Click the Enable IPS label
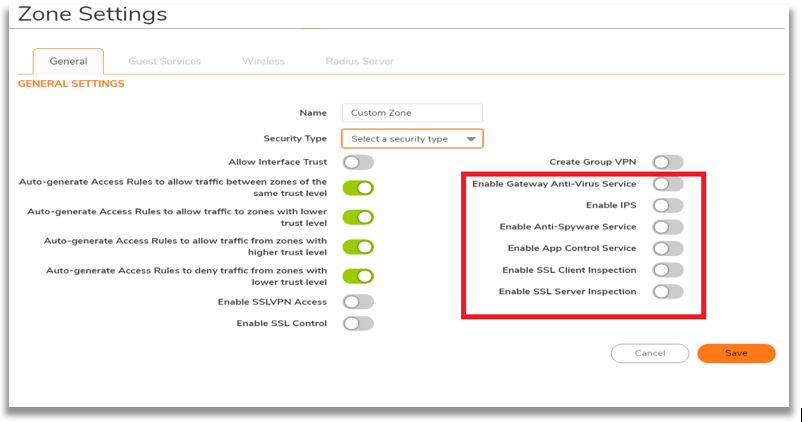The width and height of the screenshot is (810, 422). point(611,205)
